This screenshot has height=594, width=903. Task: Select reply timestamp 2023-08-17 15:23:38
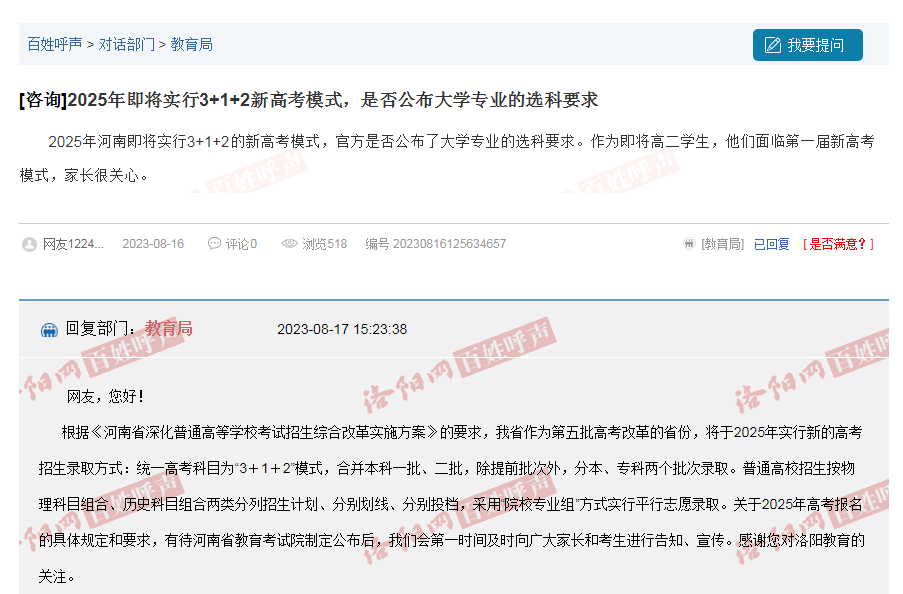pyautogui.click(x=342, y=329)
